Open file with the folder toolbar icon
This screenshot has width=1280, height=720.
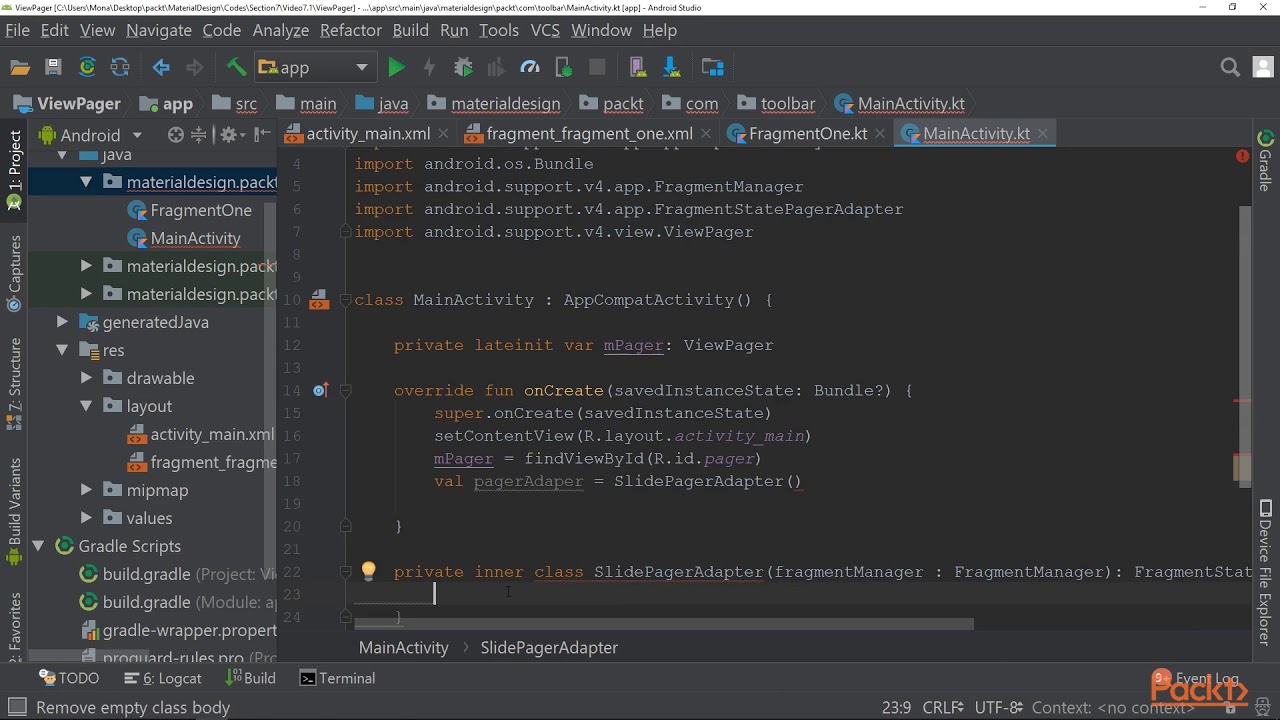tap(20, 67)
